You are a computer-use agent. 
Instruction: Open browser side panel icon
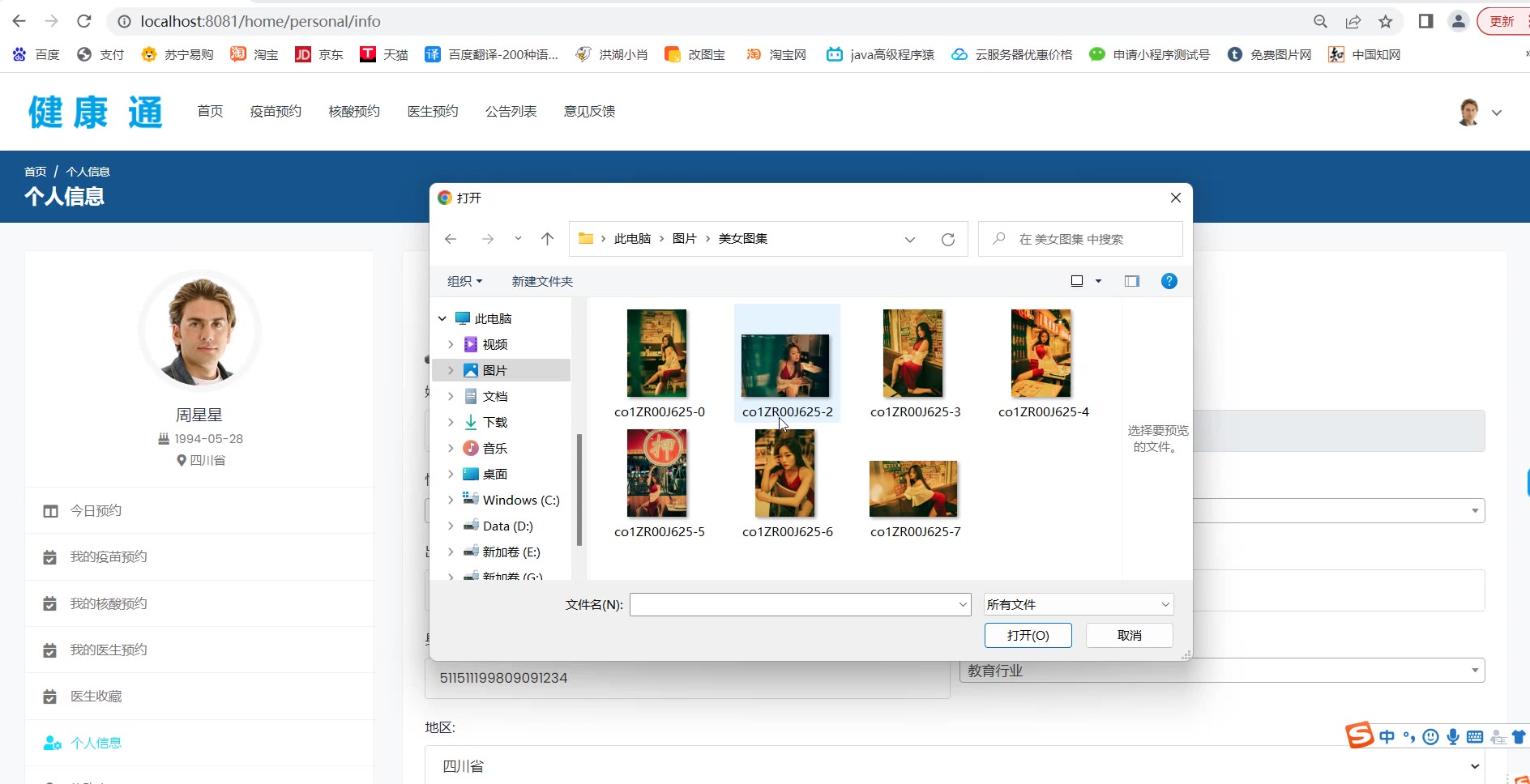click(1426, 22)
